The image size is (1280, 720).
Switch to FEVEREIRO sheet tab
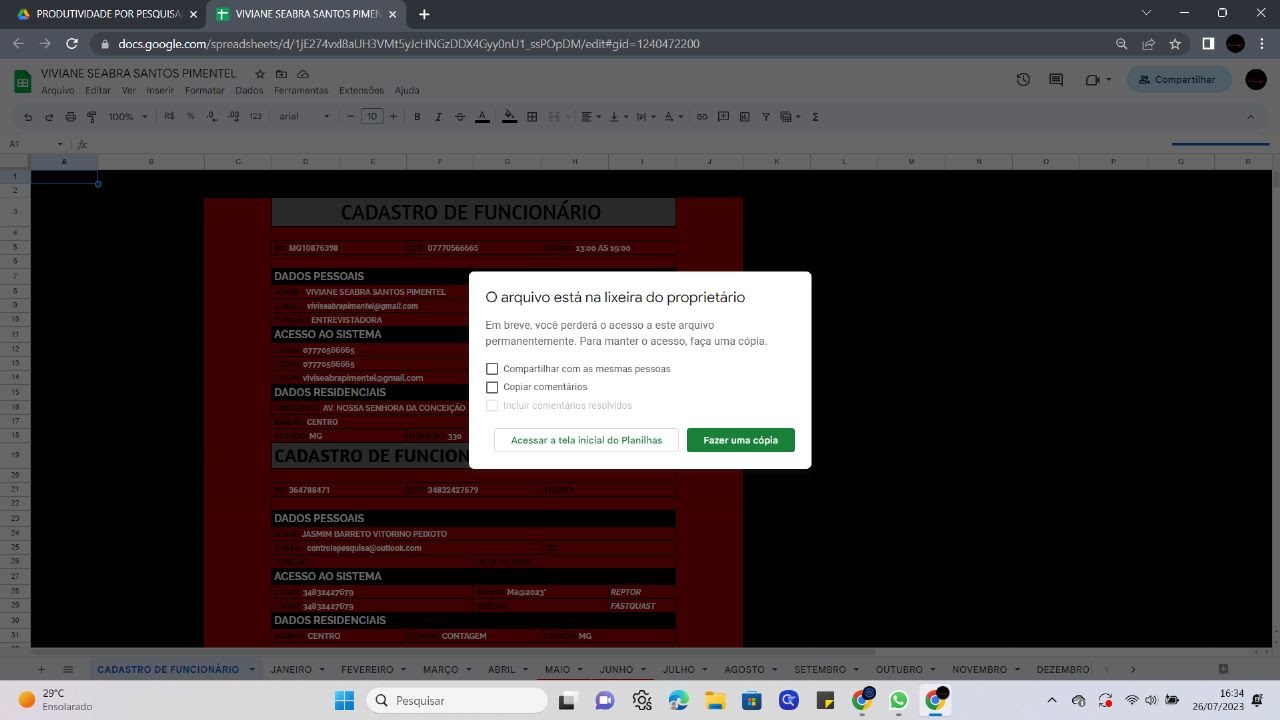[366, 669]
